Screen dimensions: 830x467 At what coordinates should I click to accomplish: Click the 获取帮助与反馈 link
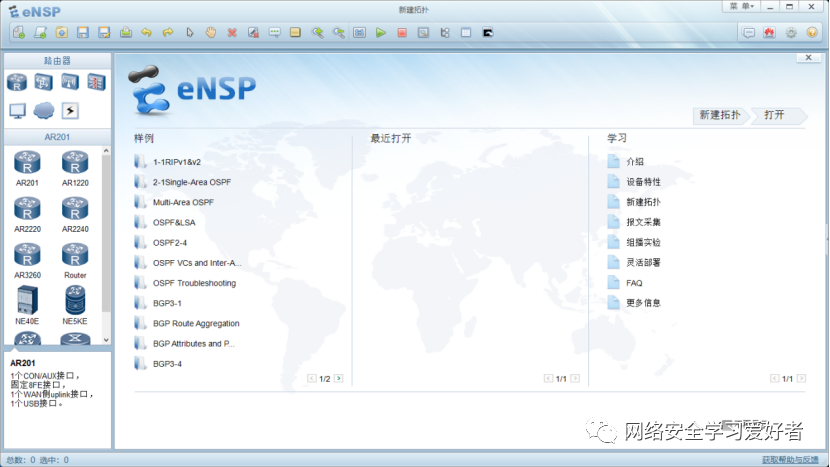coord(790,460)
